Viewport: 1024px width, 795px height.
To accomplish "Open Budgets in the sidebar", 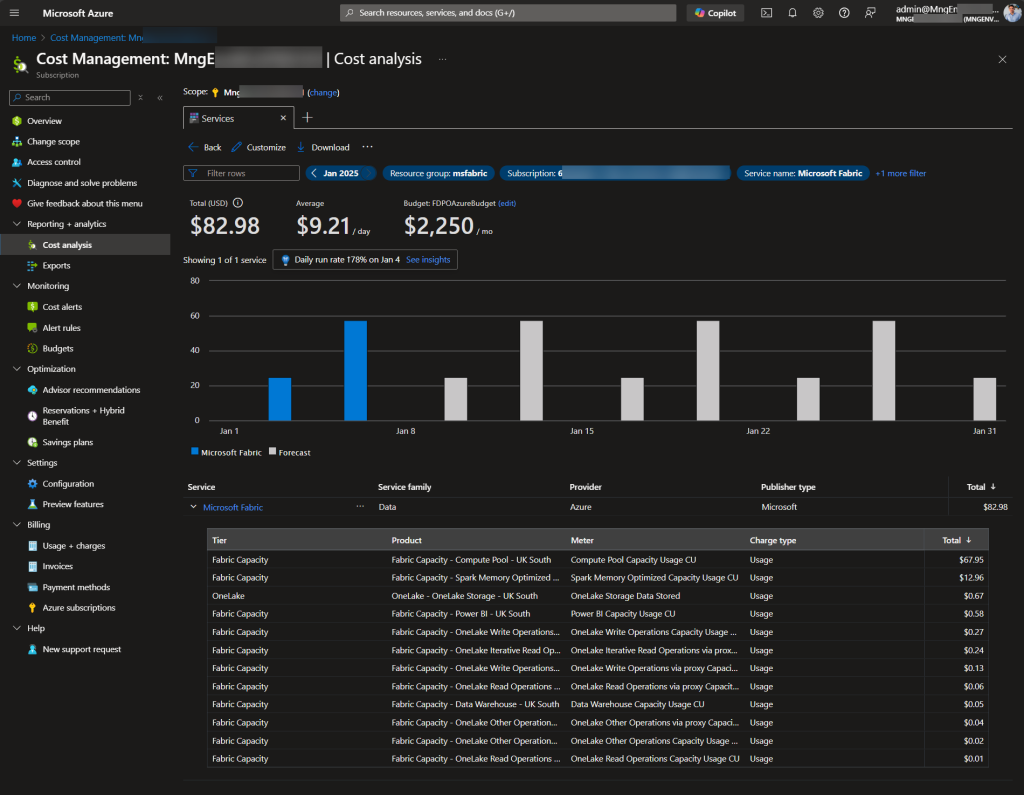I will [x=57, y=349].
